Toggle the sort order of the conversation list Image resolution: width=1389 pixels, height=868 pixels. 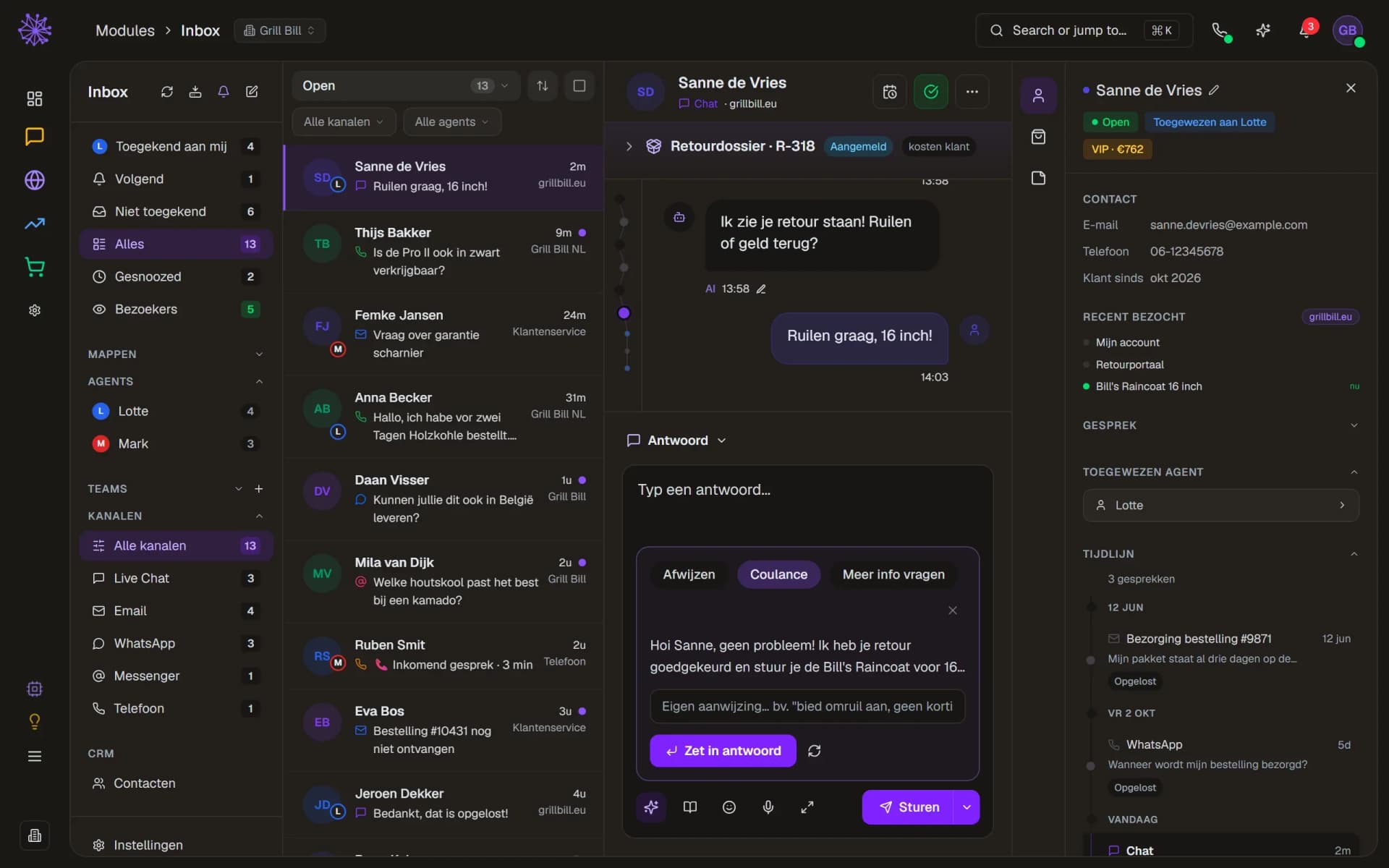(543, 86)
